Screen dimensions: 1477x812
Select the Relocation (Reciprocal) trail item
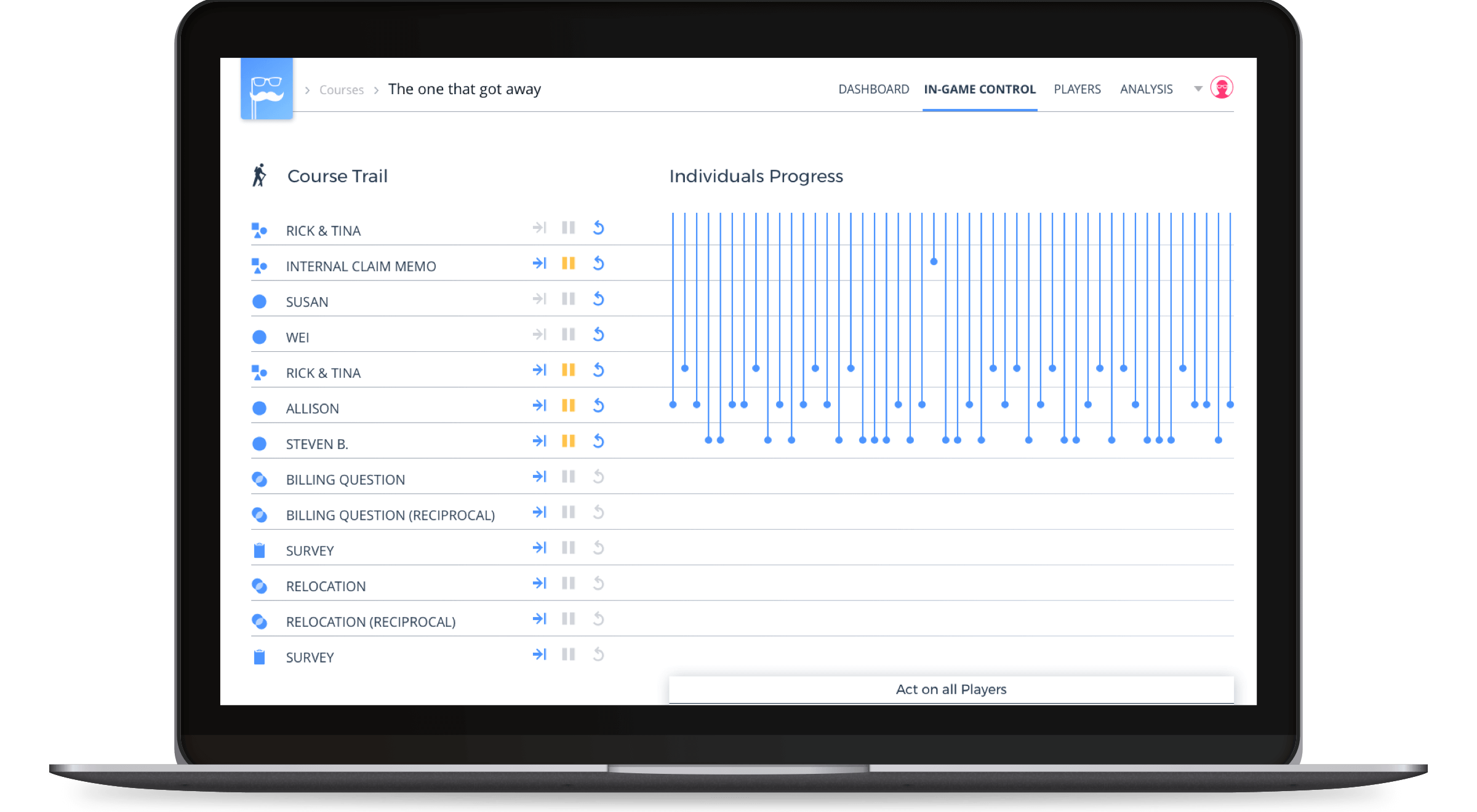(370, 622)
